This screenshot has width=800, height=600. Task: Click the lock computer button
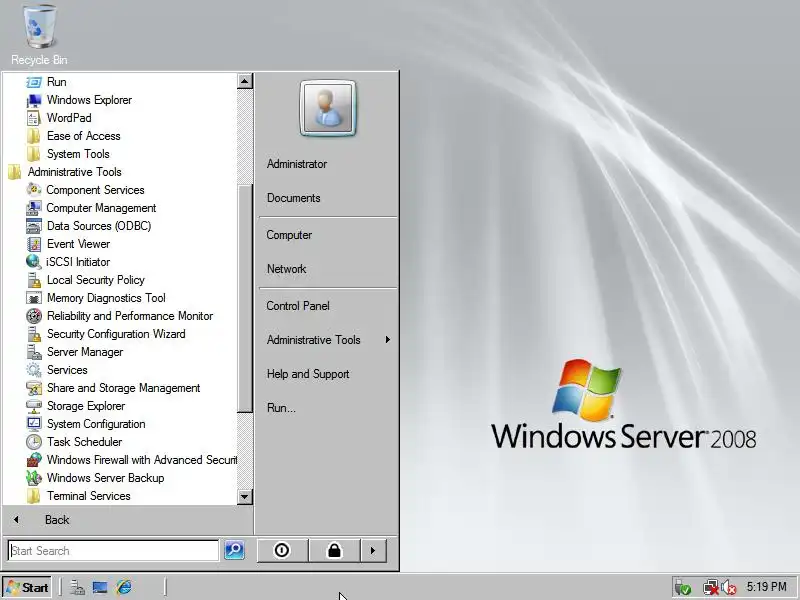pyautogui.click(x=334, y=551)
